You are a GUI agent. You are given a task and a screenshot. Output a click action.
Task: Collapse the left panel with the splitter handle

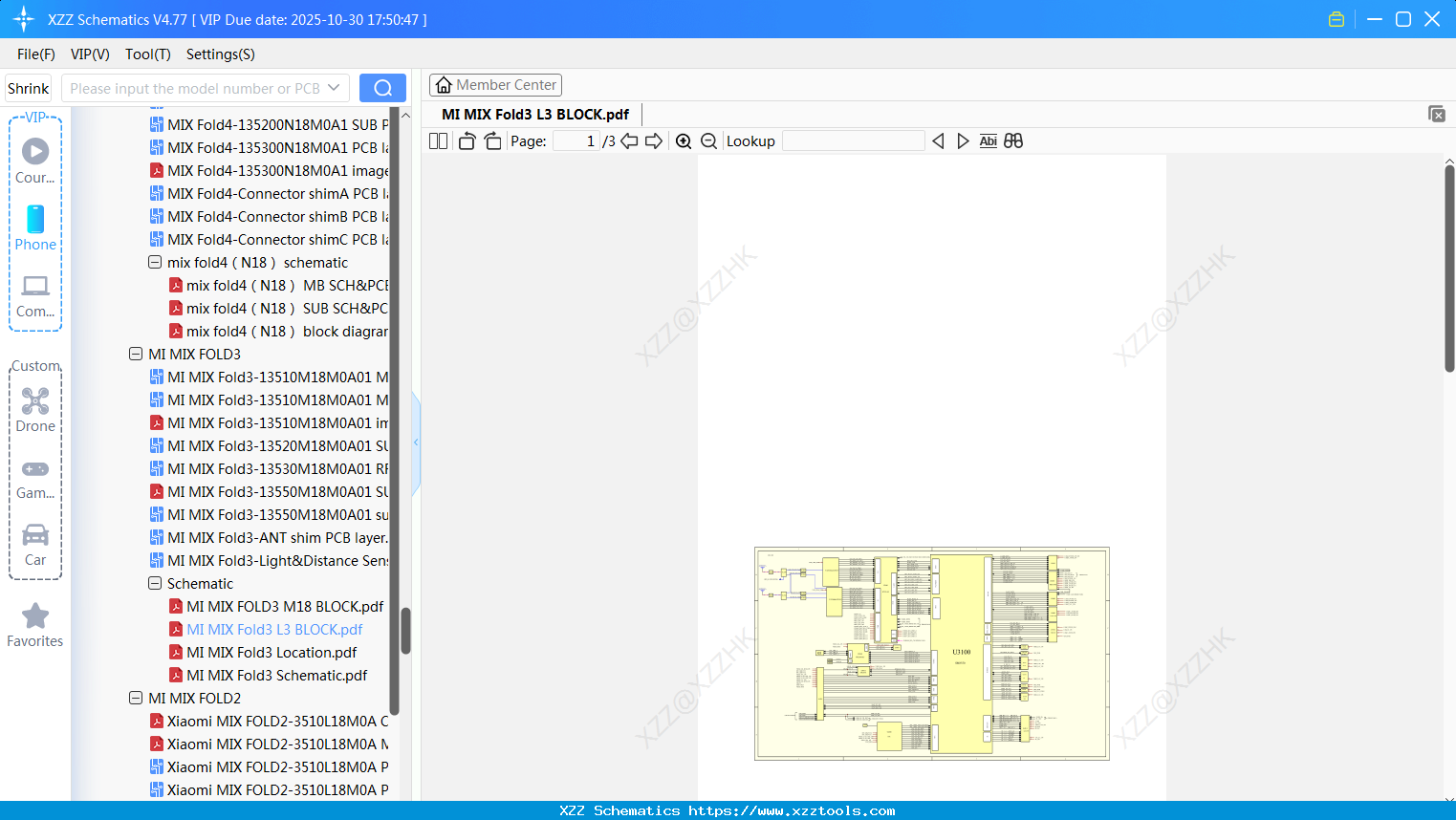[416, 442]
